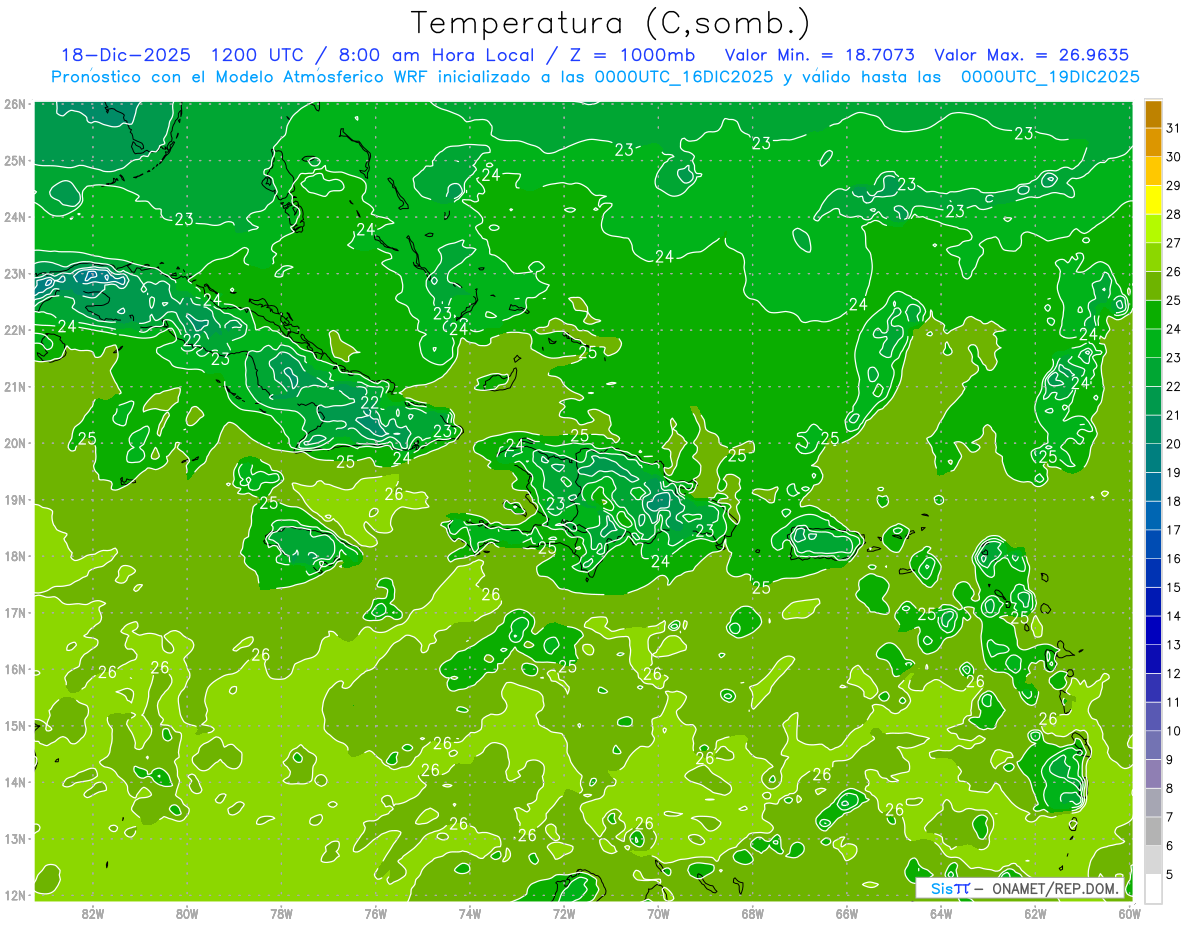Click the 20N latitude axis label
1200x927 pixels.
(15, 443)
